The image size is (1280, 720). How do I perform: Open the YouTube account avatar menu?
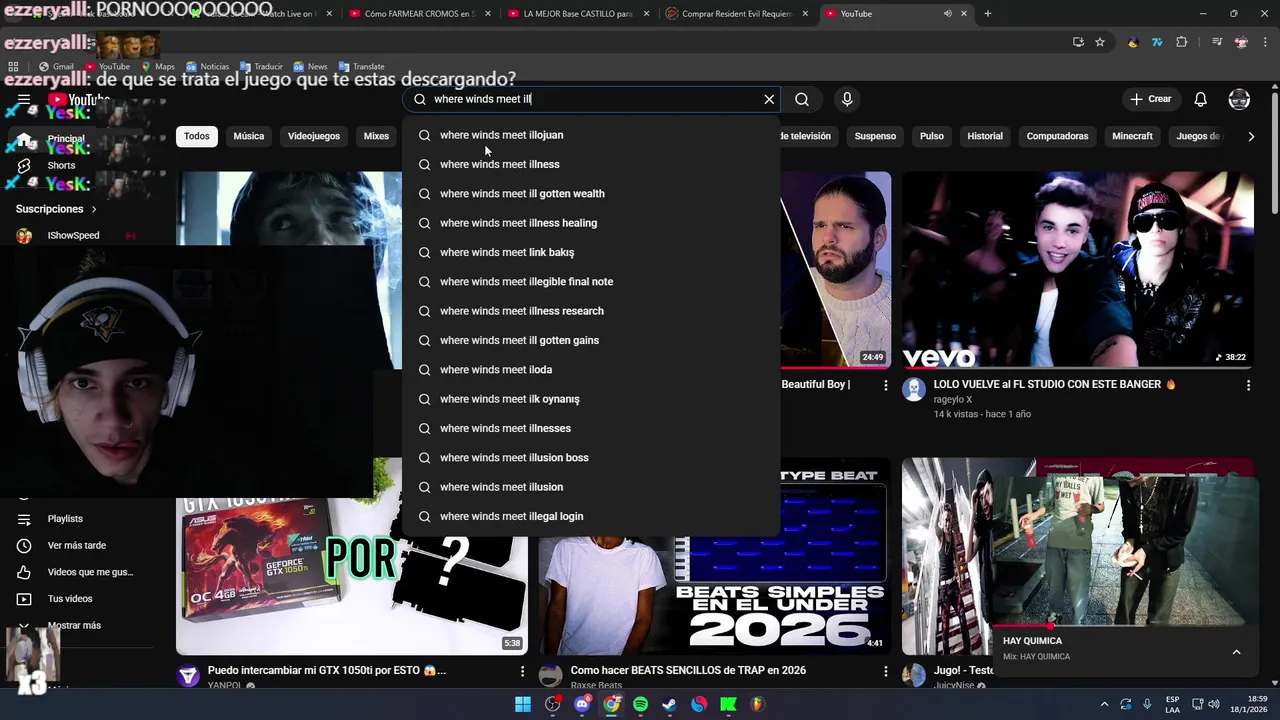pyautogui.click(x=1239, y=99)
